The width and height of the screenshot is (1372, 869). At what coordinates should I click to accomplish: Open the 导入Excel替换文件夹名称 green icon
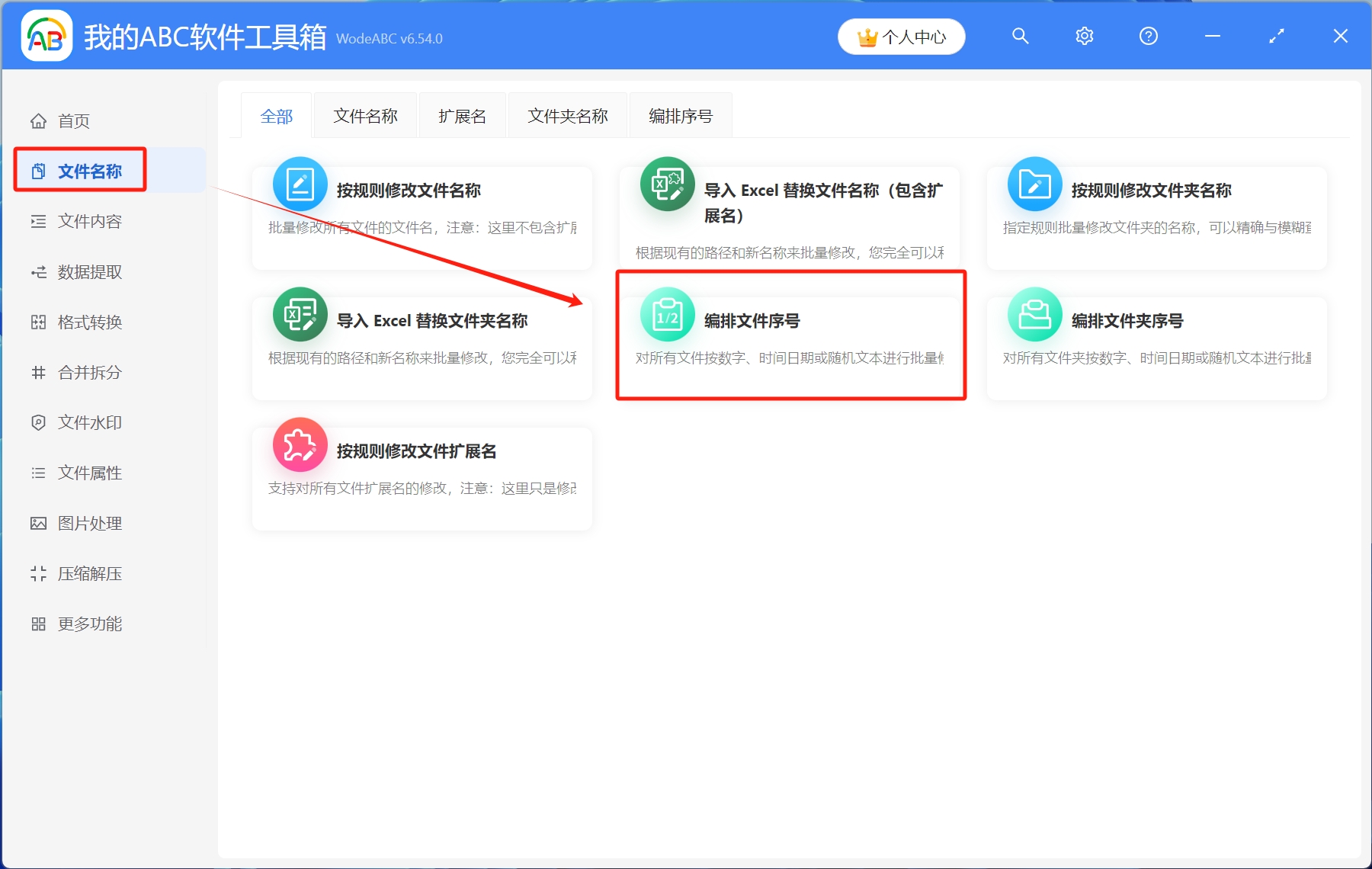(x=300, y=313)
